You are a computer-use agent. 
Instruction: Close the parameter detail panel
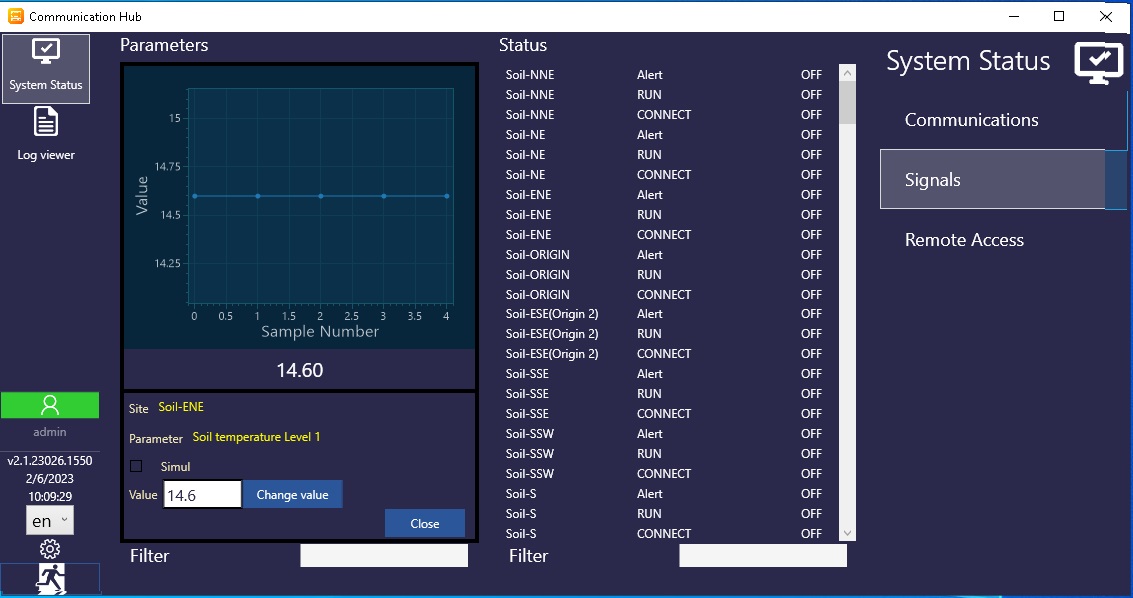pos(424,523)
